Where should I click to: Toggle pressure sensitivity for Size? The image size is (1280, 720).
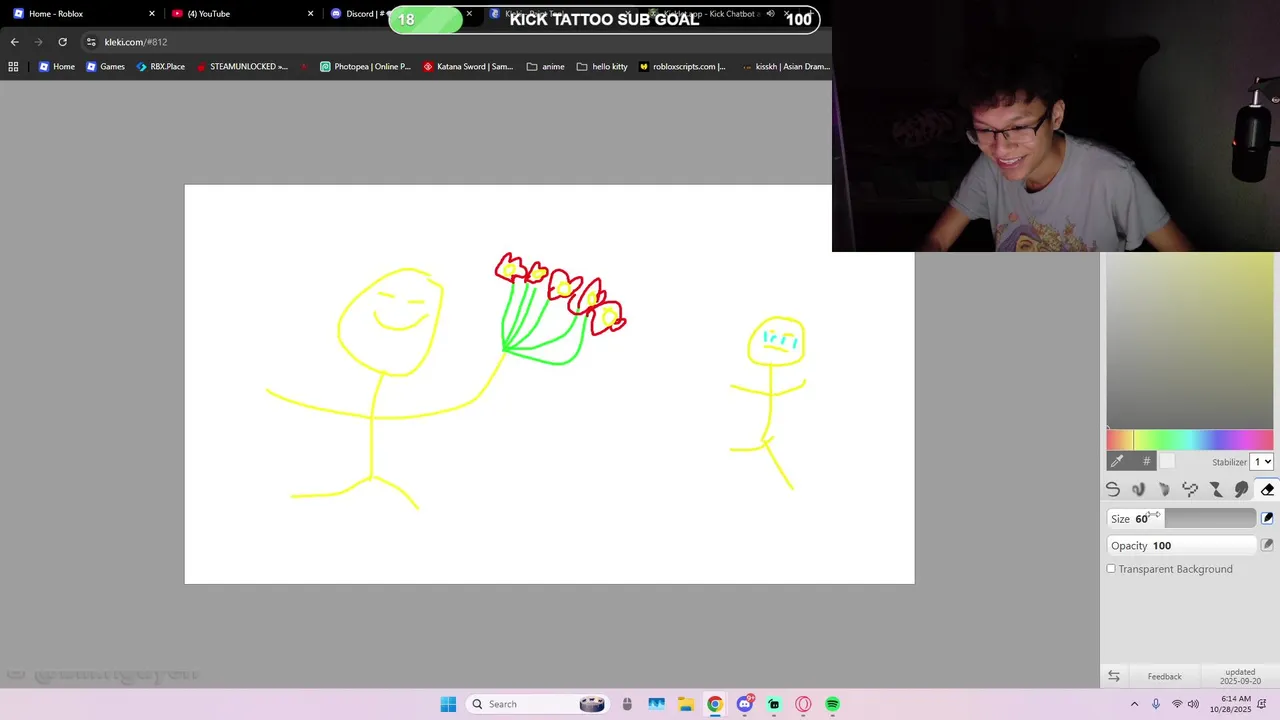[x=1267, y=518]
